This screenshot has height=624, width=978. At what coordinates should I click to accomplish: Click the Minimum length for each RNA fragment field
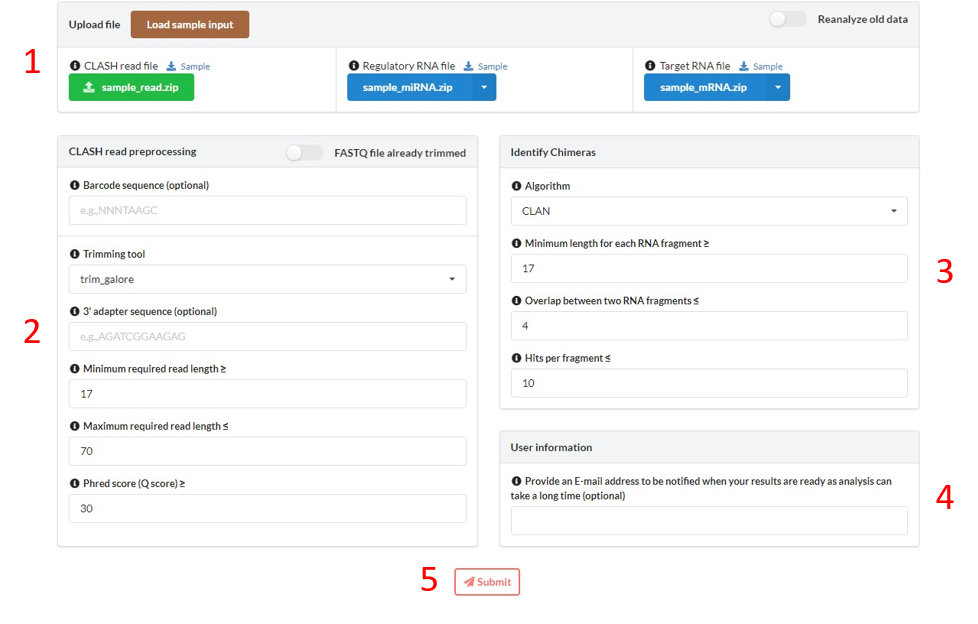point(709,268)
